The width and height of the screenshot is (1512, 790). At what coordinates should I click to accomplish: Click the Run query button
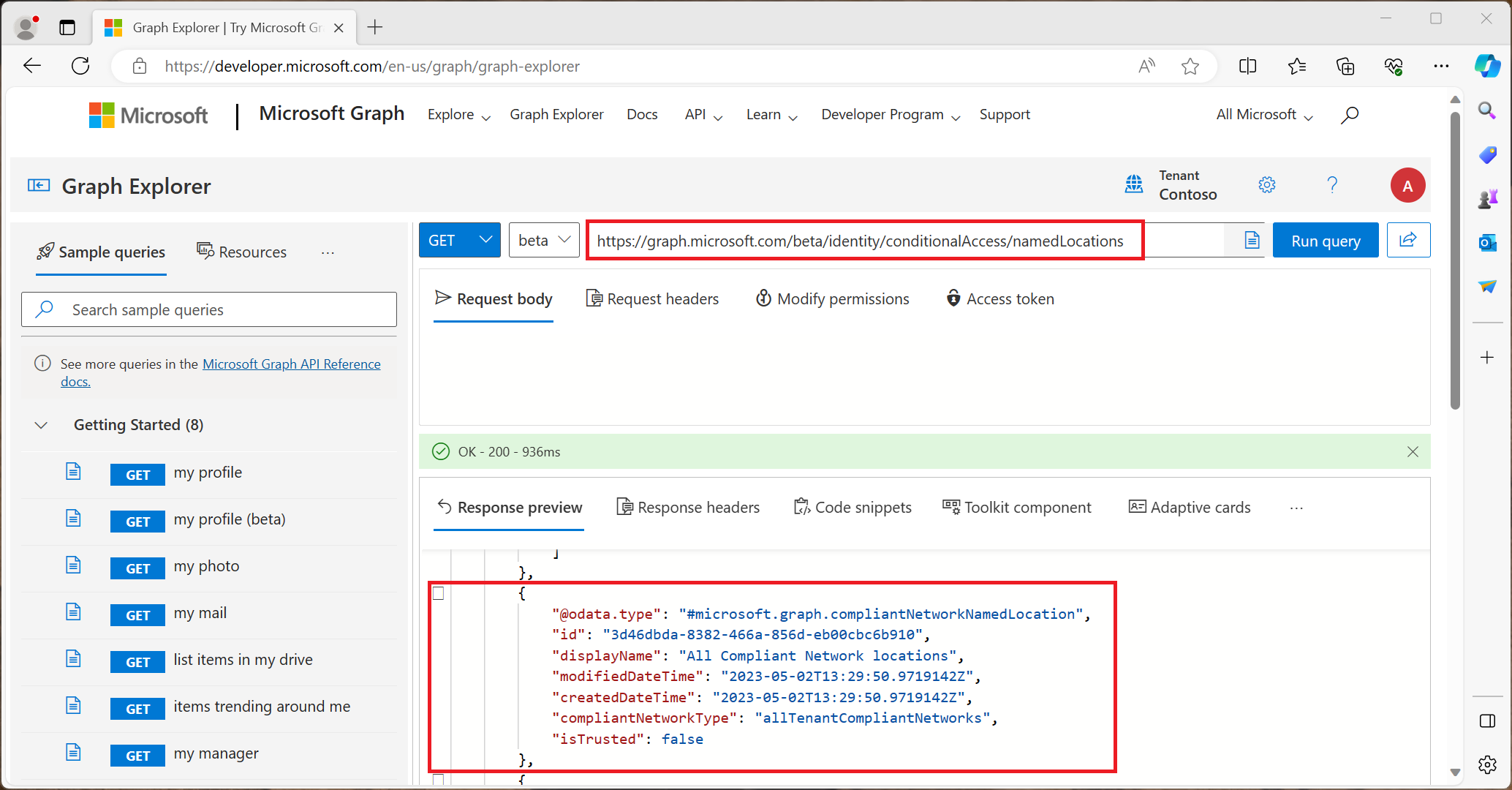[x=1325, y=240]
